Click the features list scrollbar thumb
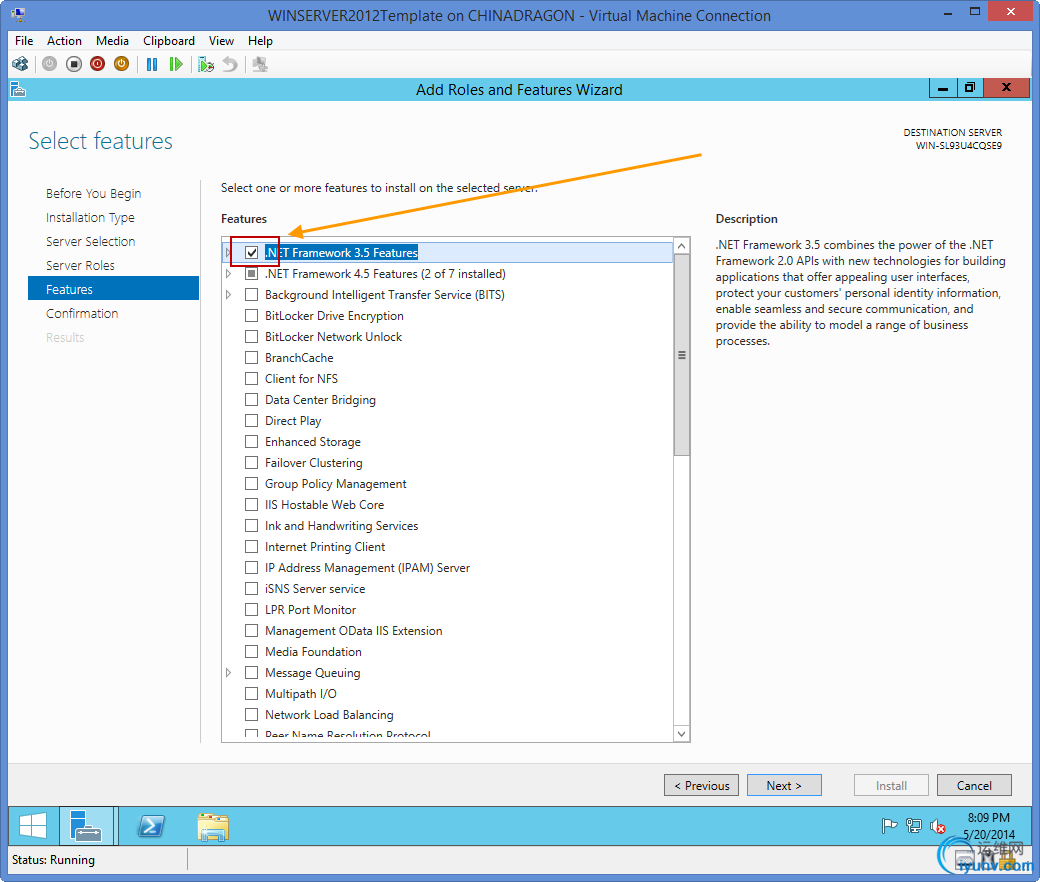Screen dimensions: 1040x882 [x=682, y=355]
